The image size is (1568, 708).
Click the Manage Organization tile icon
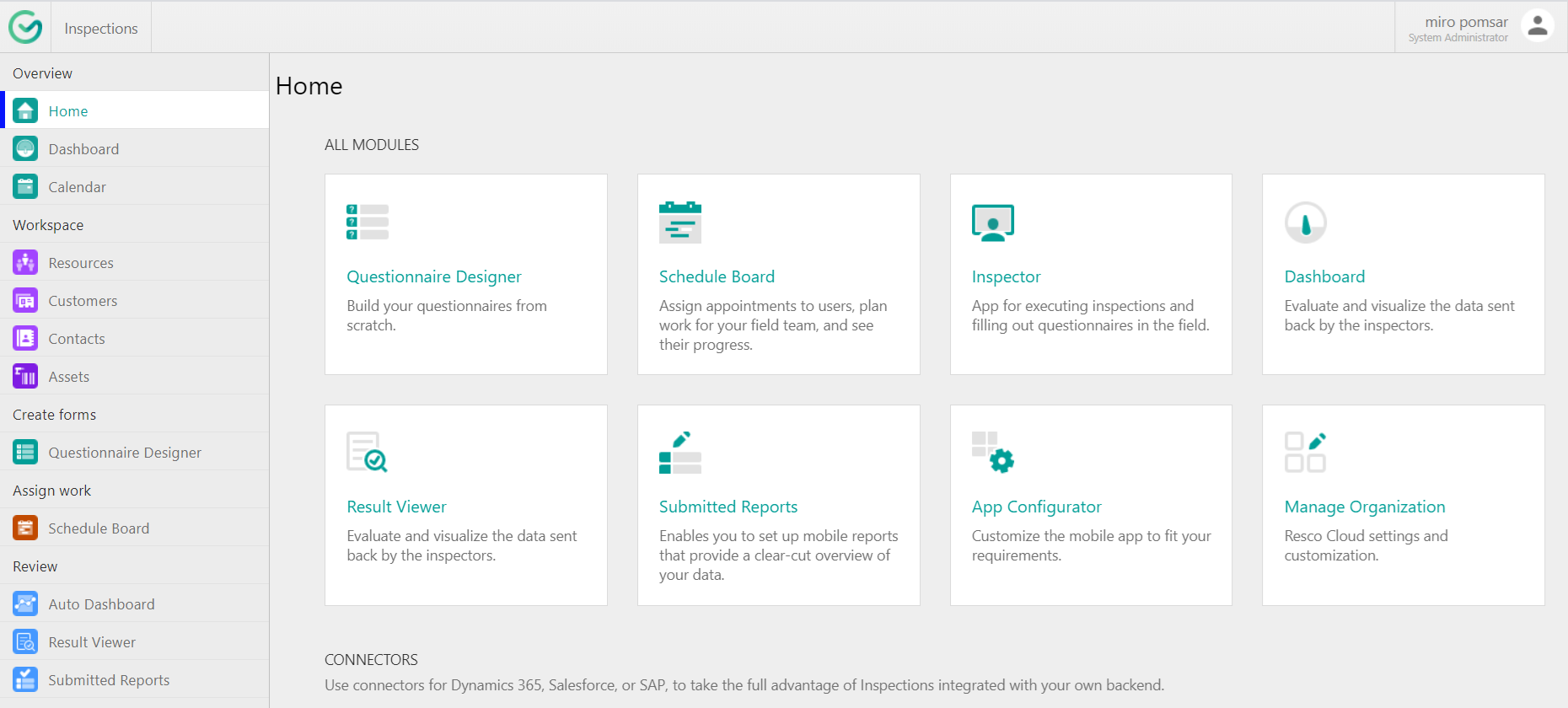(x=1305, y=453)
